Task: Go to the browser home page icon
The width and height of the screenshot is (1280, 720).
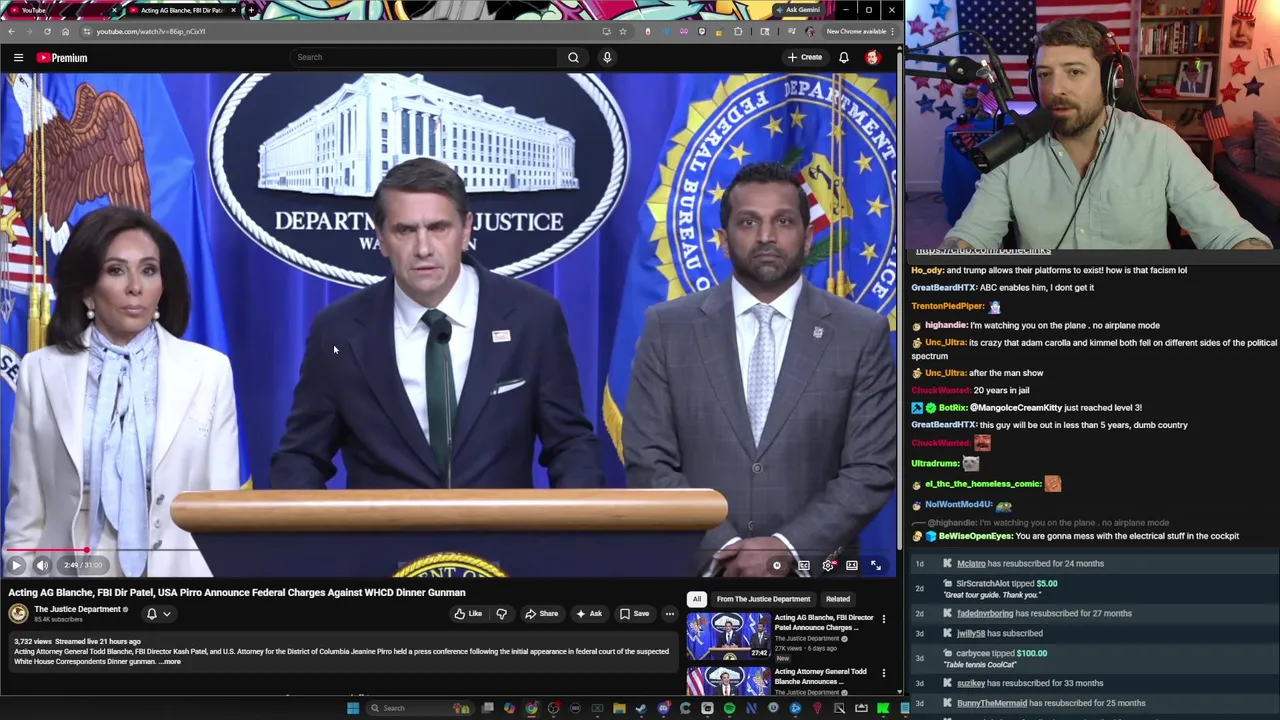Action: point(65,31)
